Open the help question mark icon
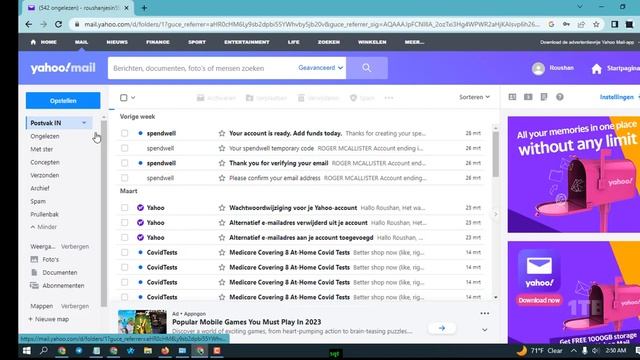Viewport: 640px width, 360px height. point(560,97)
